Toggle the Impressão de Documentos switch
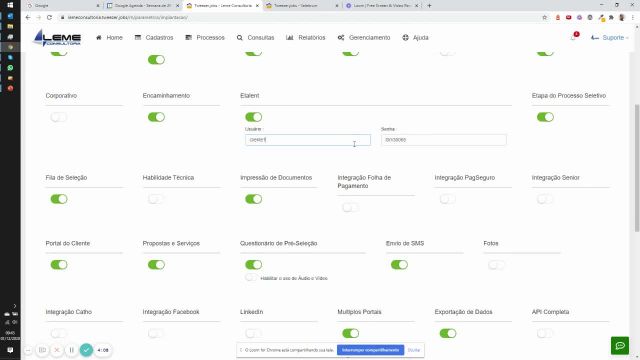The height and width of the screenshot is (360, 640). click(x=253, y=199)
